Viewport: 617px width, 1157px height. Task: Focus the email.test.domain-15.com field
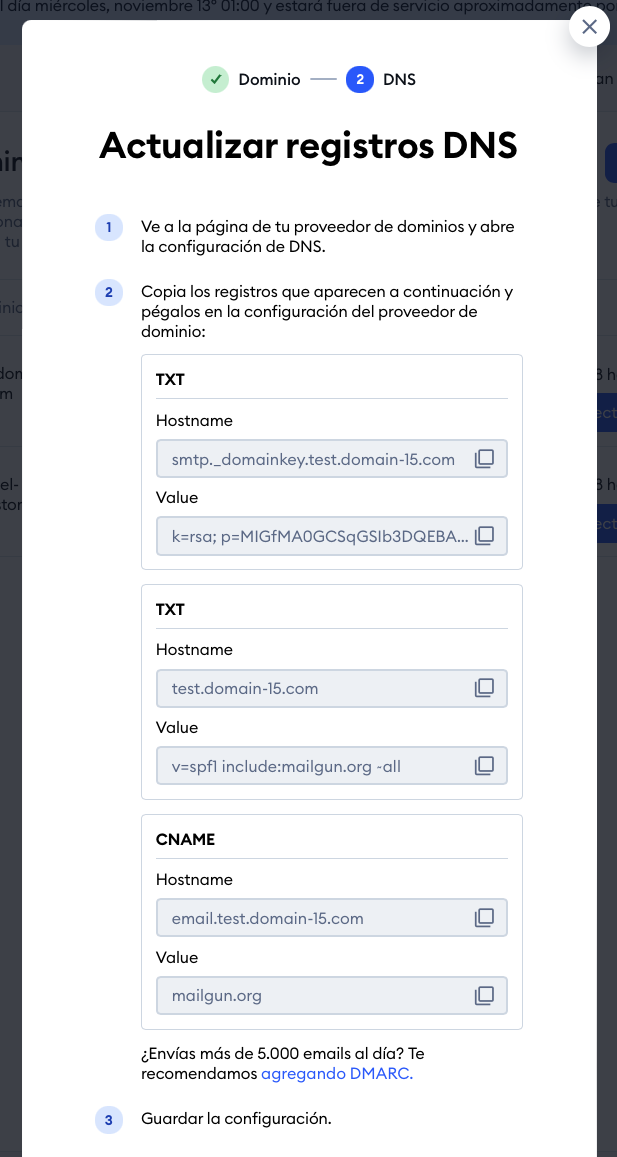tap(331, 918)
